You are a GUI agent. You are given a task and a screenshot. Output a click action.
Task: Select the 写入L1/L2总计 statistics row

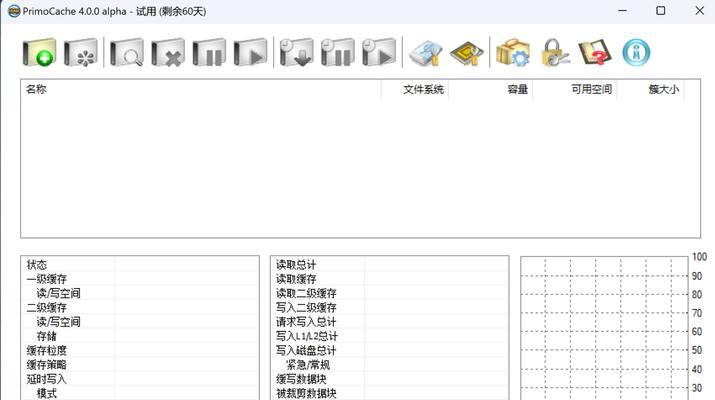tap(390, 336)
